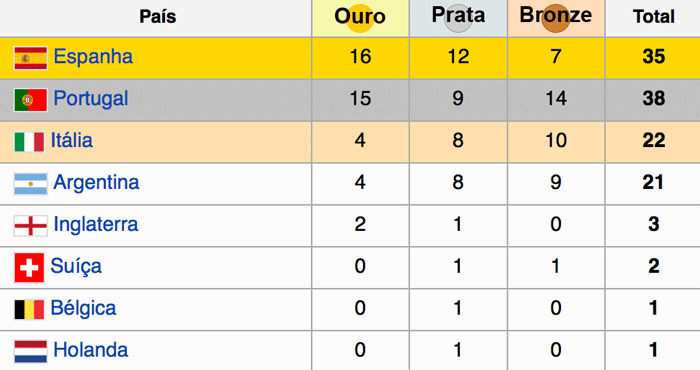Follow the Itália link
The height and width of the screenshot is (370, 700).
[71, 140]
